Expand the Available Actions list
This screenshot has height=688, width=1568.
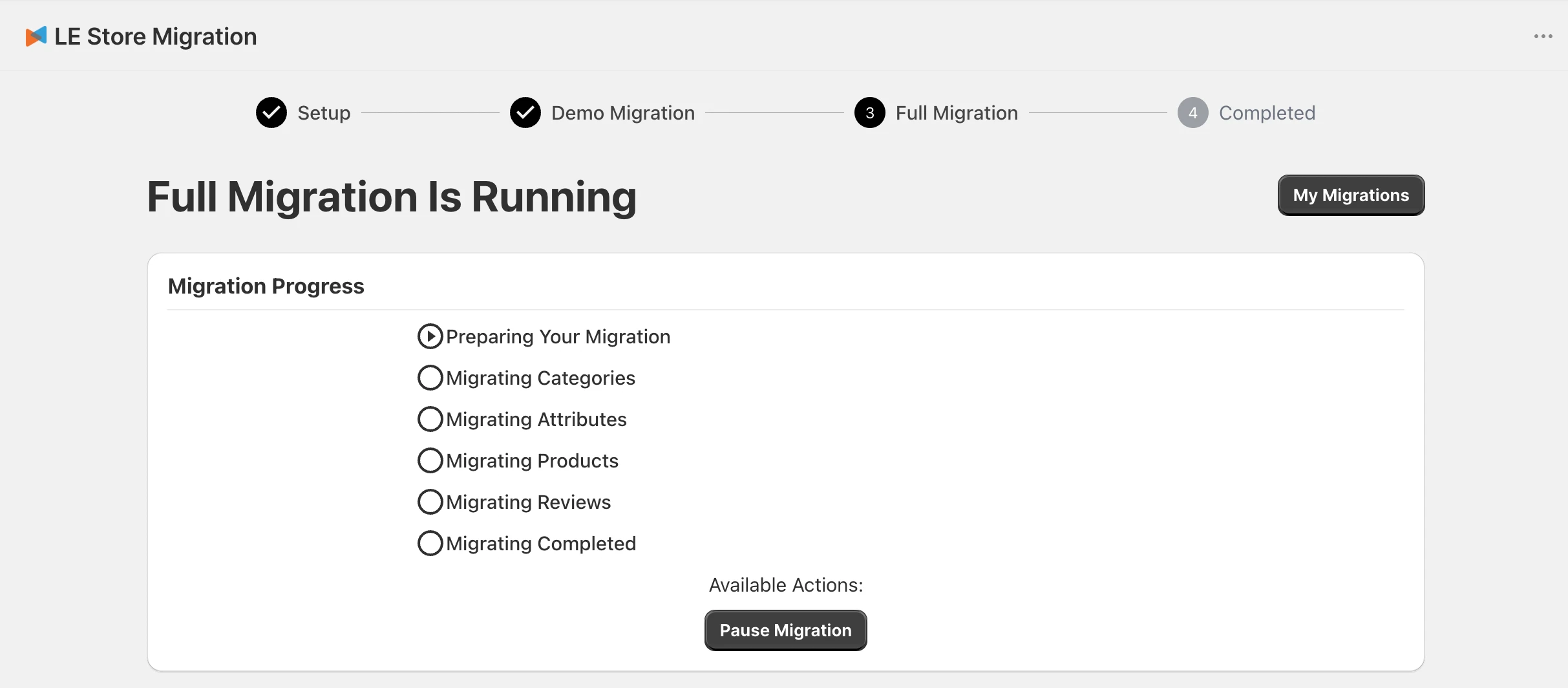click(785, 584)
